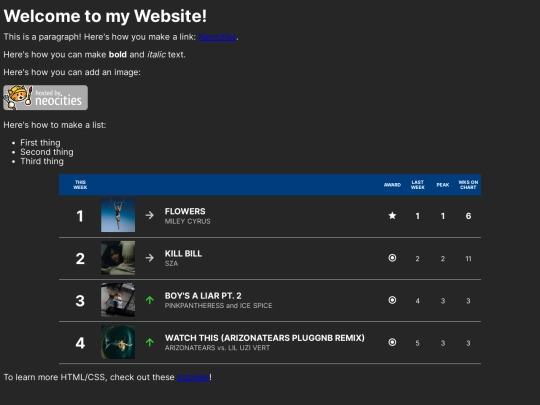Image resolution: width=540 pixels, height=405 pixels.
Task: Click the KILL BILL song title
Action: coord(183,253)
